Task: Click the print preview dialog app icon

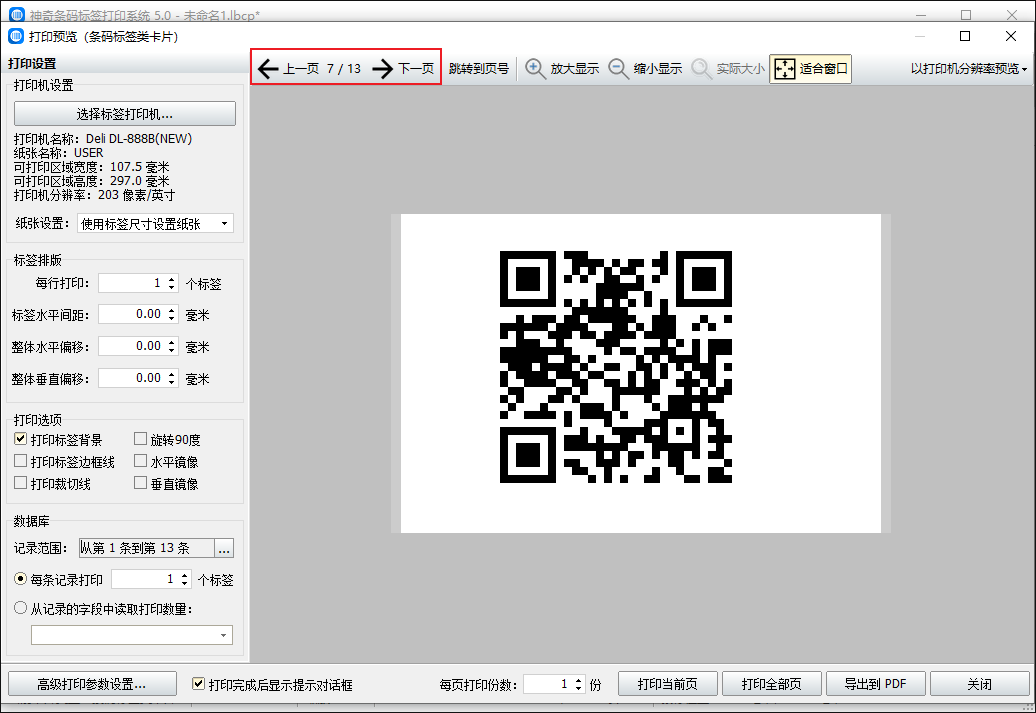Action: click(16, 36)
